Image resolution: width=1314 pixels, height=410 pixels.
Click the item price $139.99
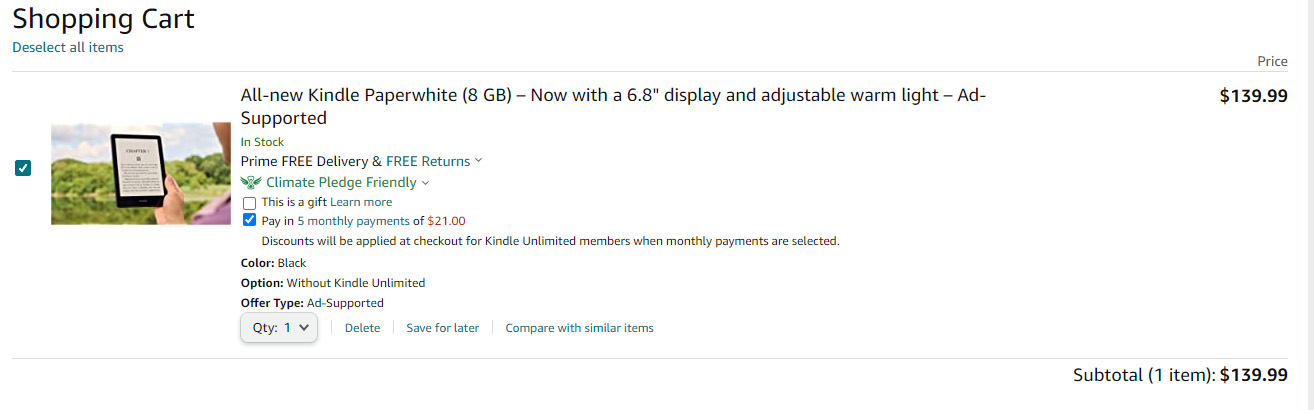pos(1253,96)
